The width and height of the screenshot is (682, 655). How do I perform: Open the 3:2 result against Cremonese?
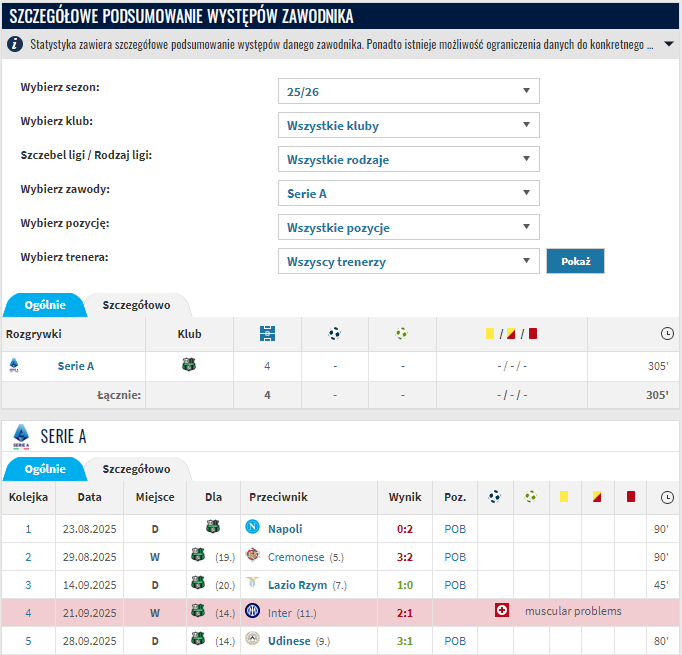coord(405,557)
